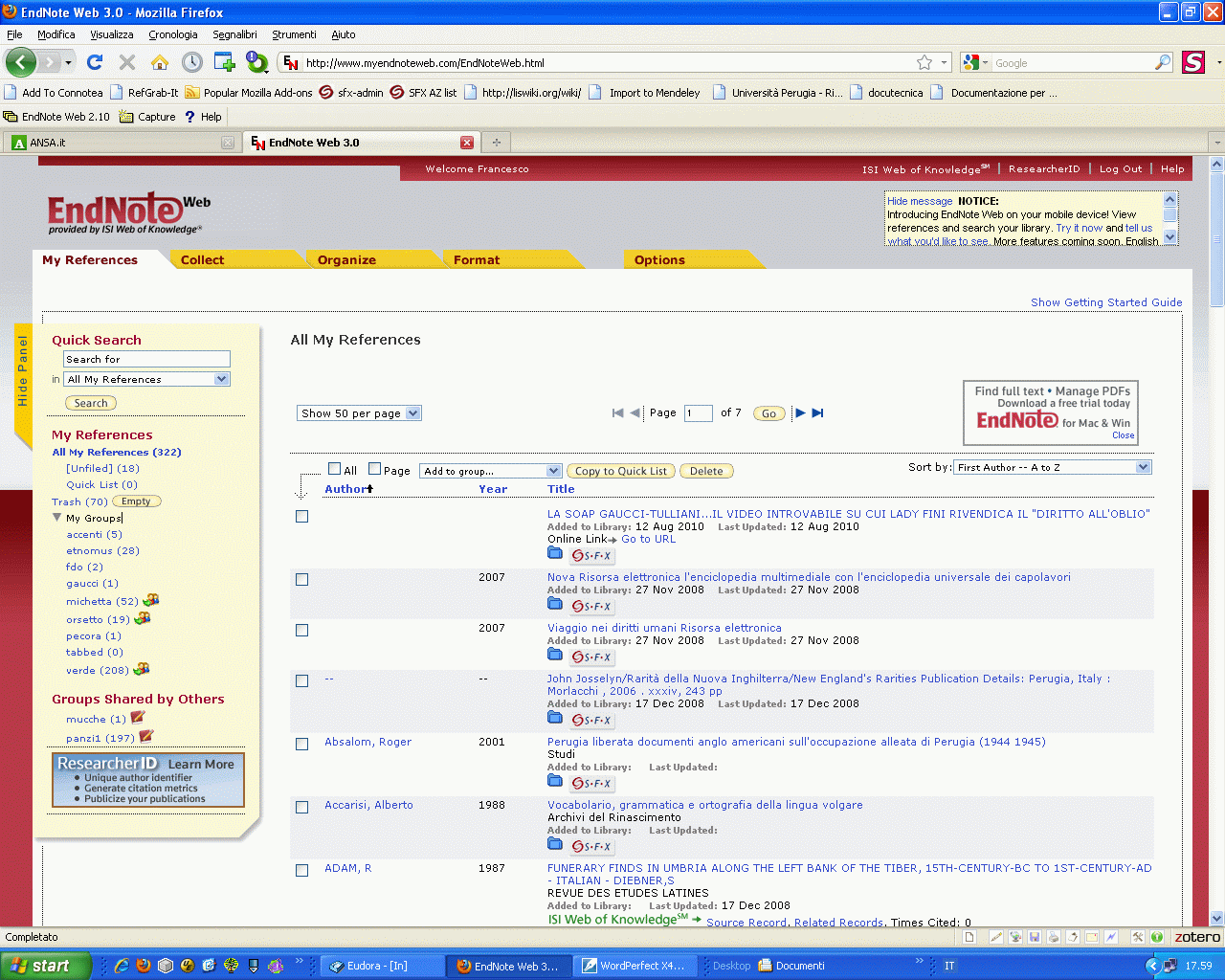This screenshot has width=1225, height=980.
Task: Open the Show 50 per page dropdown
Action: [359, 413]
